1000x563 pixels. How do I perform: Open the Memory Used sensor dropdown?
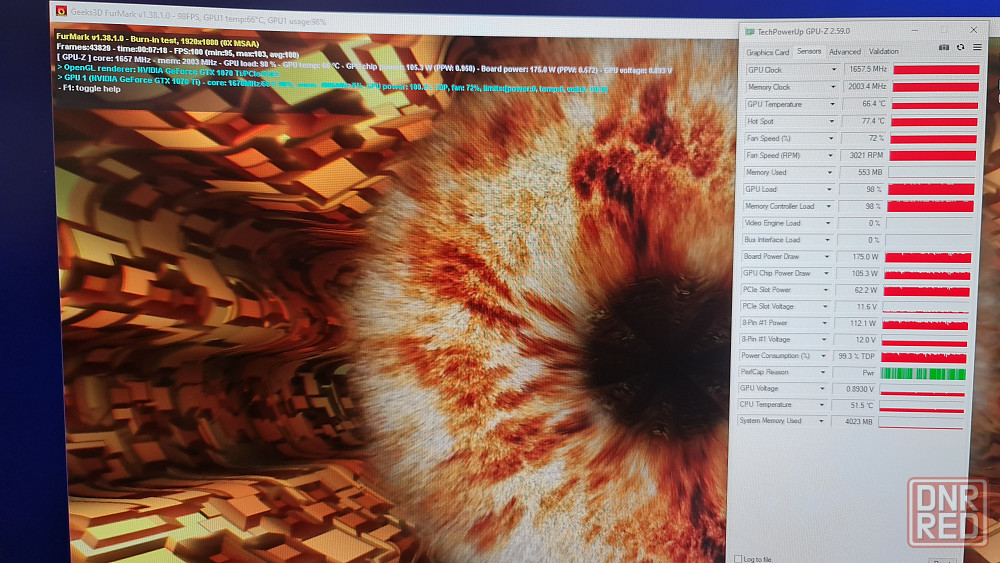(829, 172)
